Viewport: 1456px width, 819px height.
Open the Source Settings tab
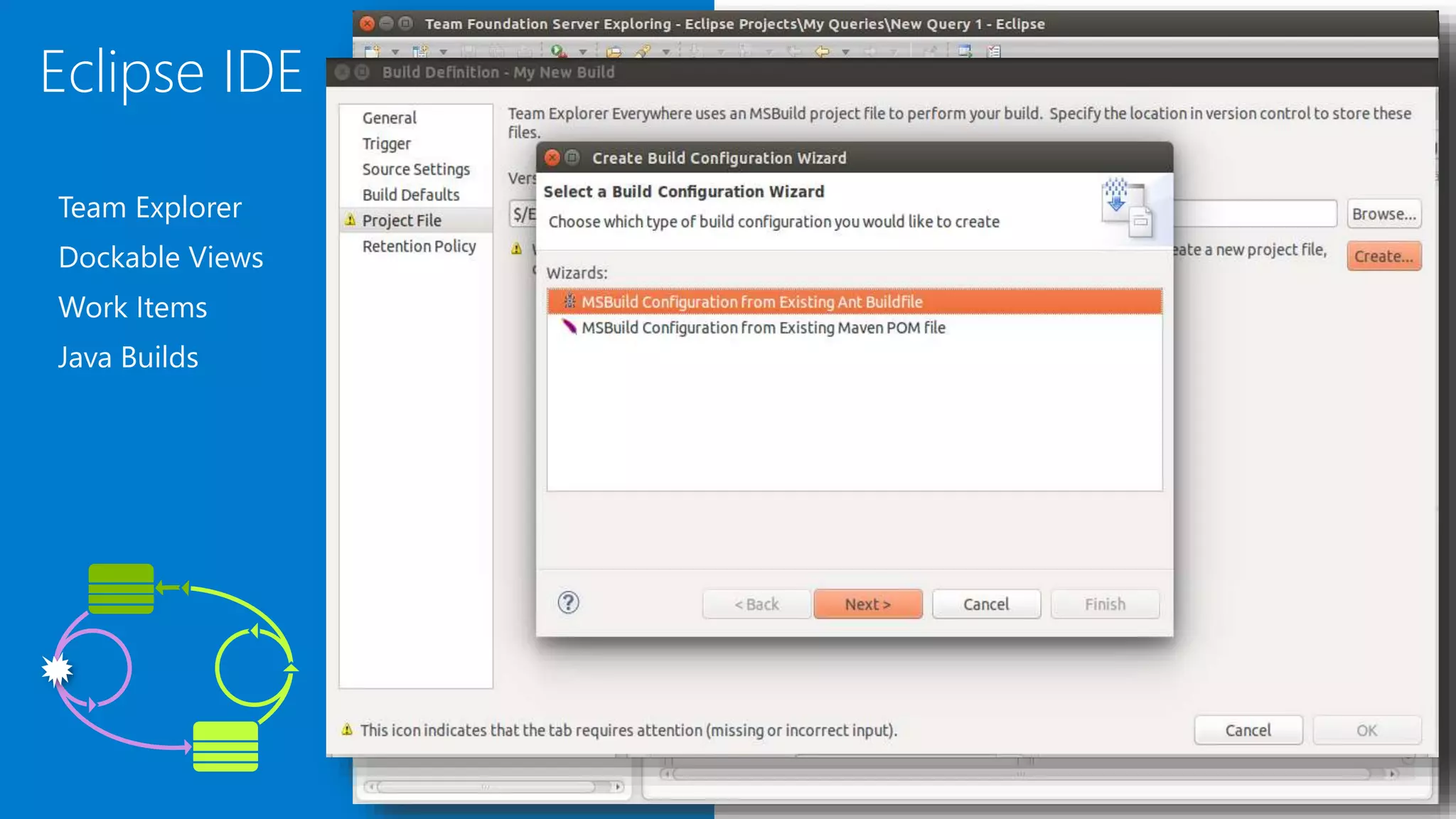click(x=416, y=169)
